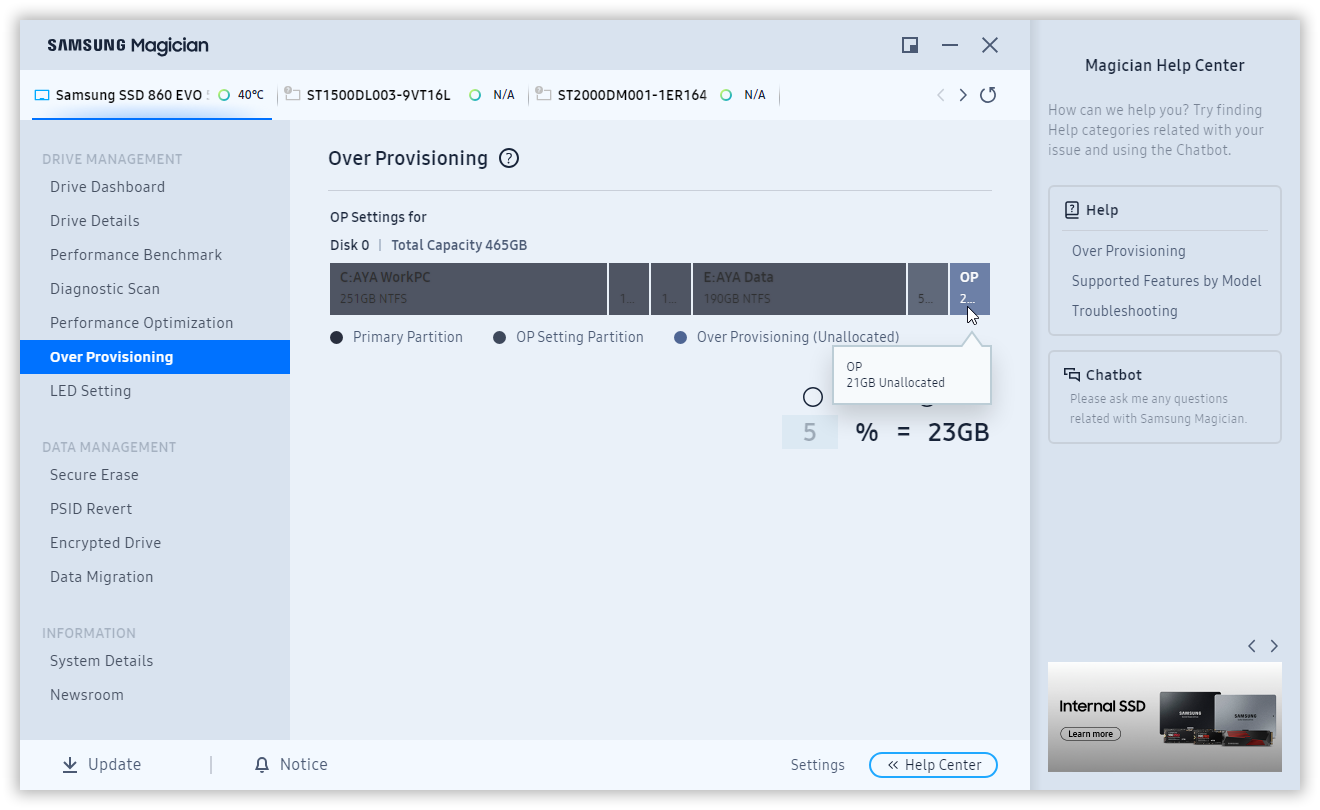This screenshot has width=1320, height=810.
Task: Select the unfilled radio button above the percent field
Action: tap(813, 397)
